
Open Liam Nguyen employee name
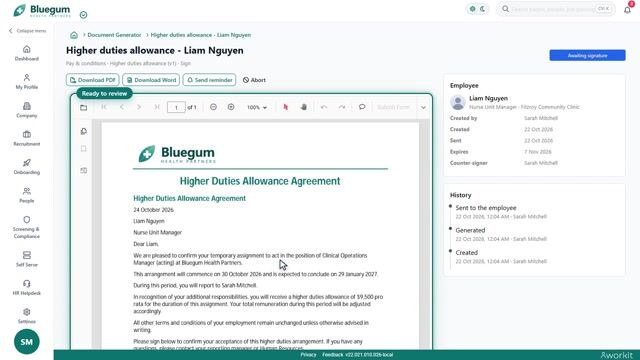tap(489, 98)
